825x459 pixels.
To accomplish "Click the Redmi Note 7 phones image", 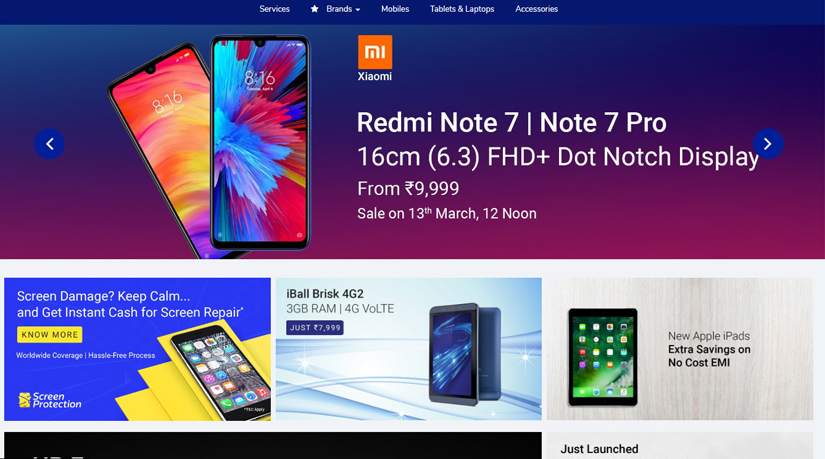I will click(x=209, y=147).
